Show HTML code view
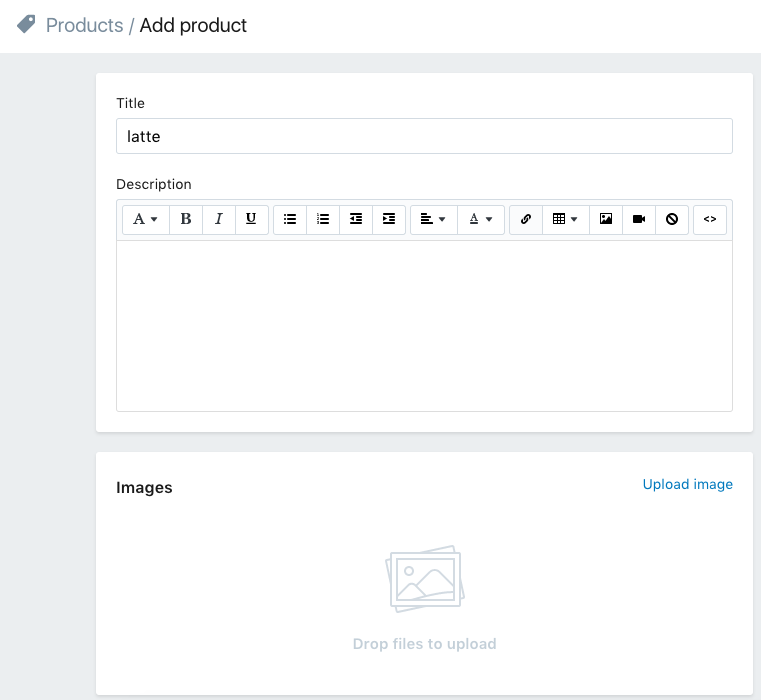The width and height of the screenshot is (761, 700). [710, 219]
